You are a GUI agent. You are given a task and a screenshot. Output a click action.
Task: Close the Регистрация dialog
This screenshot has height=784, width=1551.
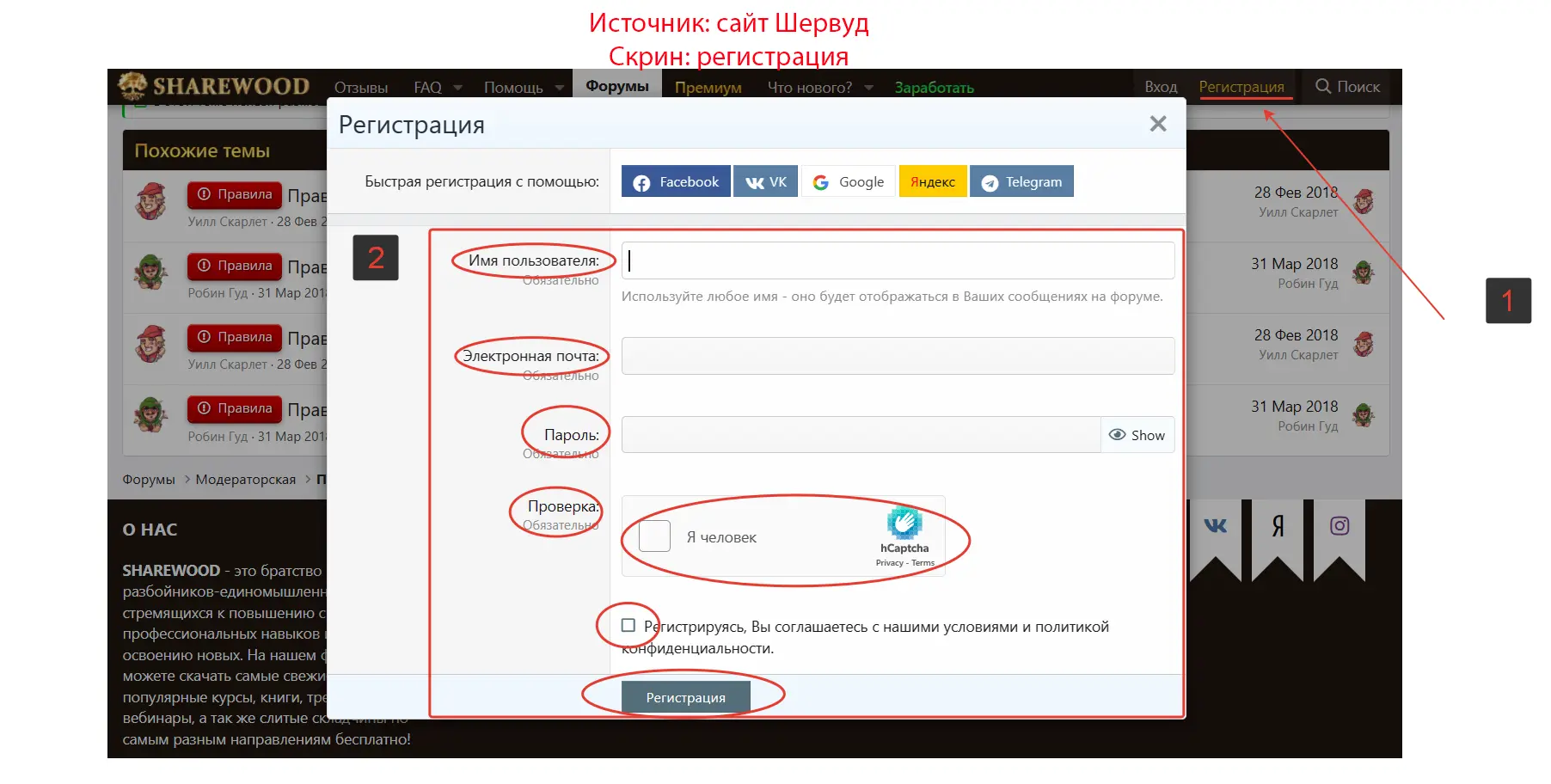(x=1158, y=124)
